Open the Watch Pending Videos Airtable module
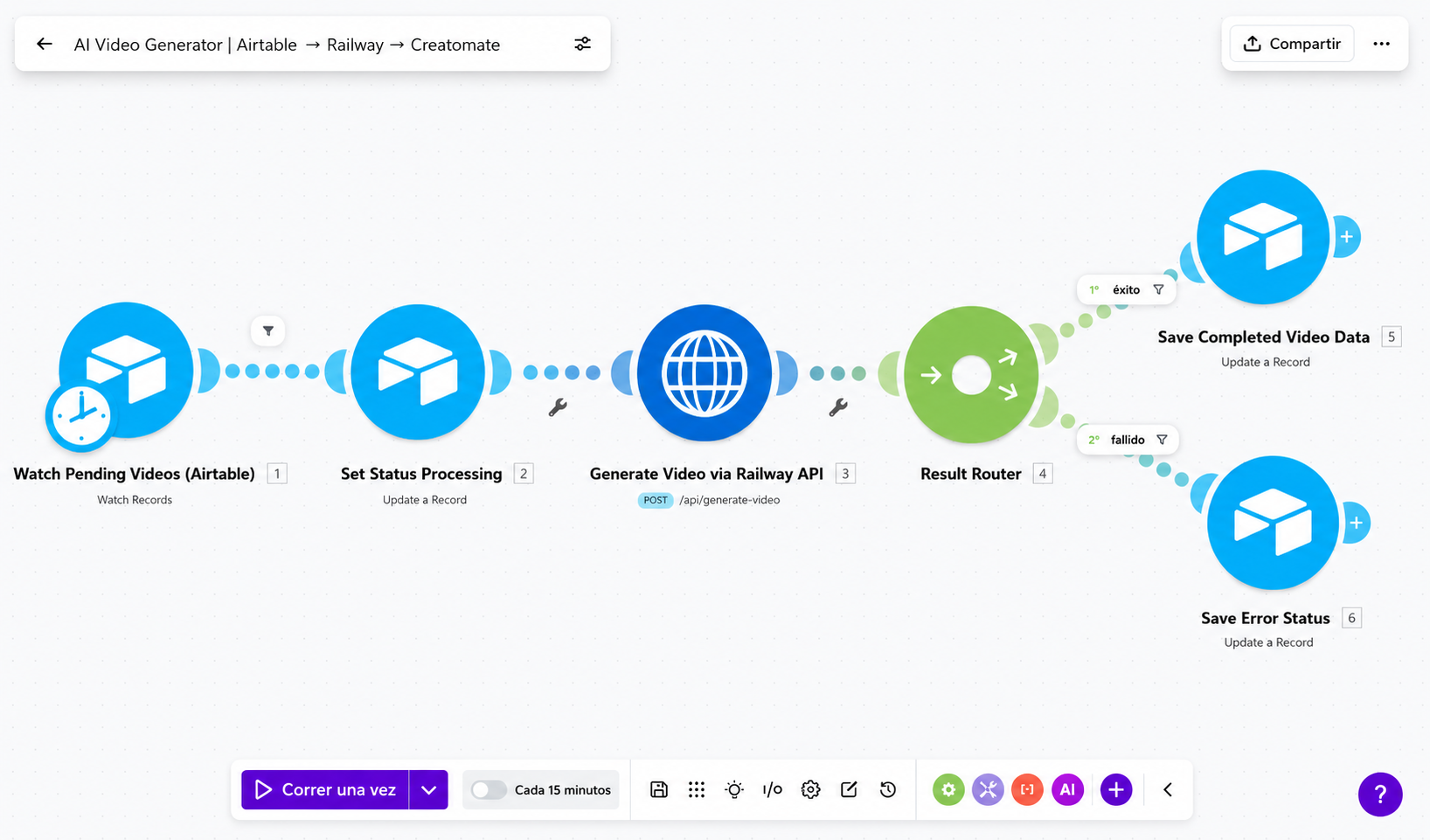Viewport: 1430px width, 840px height. (126, 370)
